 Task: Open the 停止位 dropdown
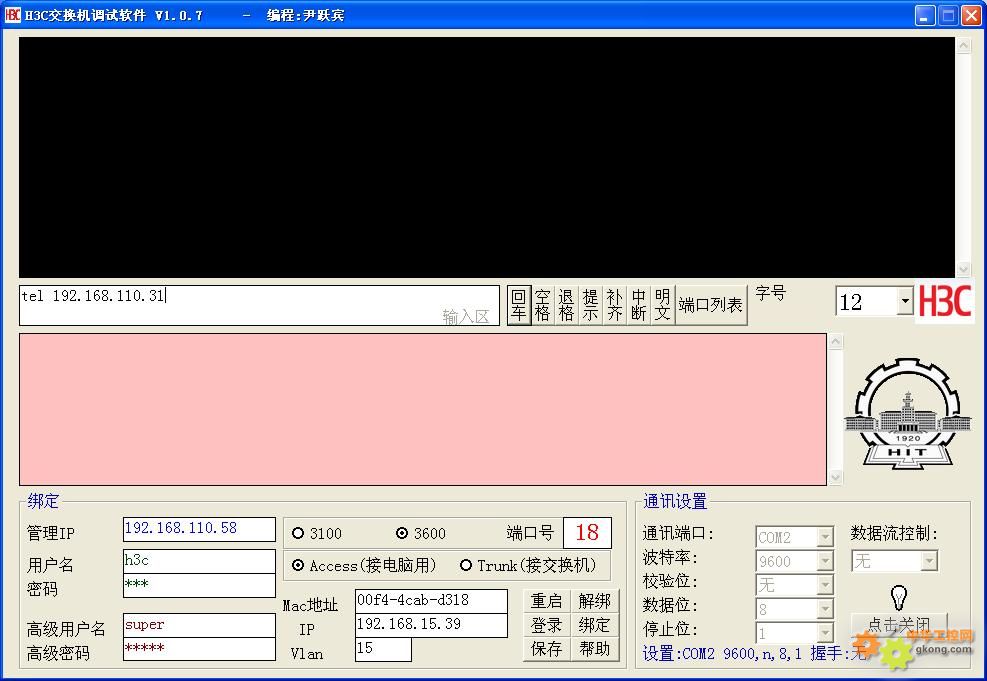click(825, 632)
